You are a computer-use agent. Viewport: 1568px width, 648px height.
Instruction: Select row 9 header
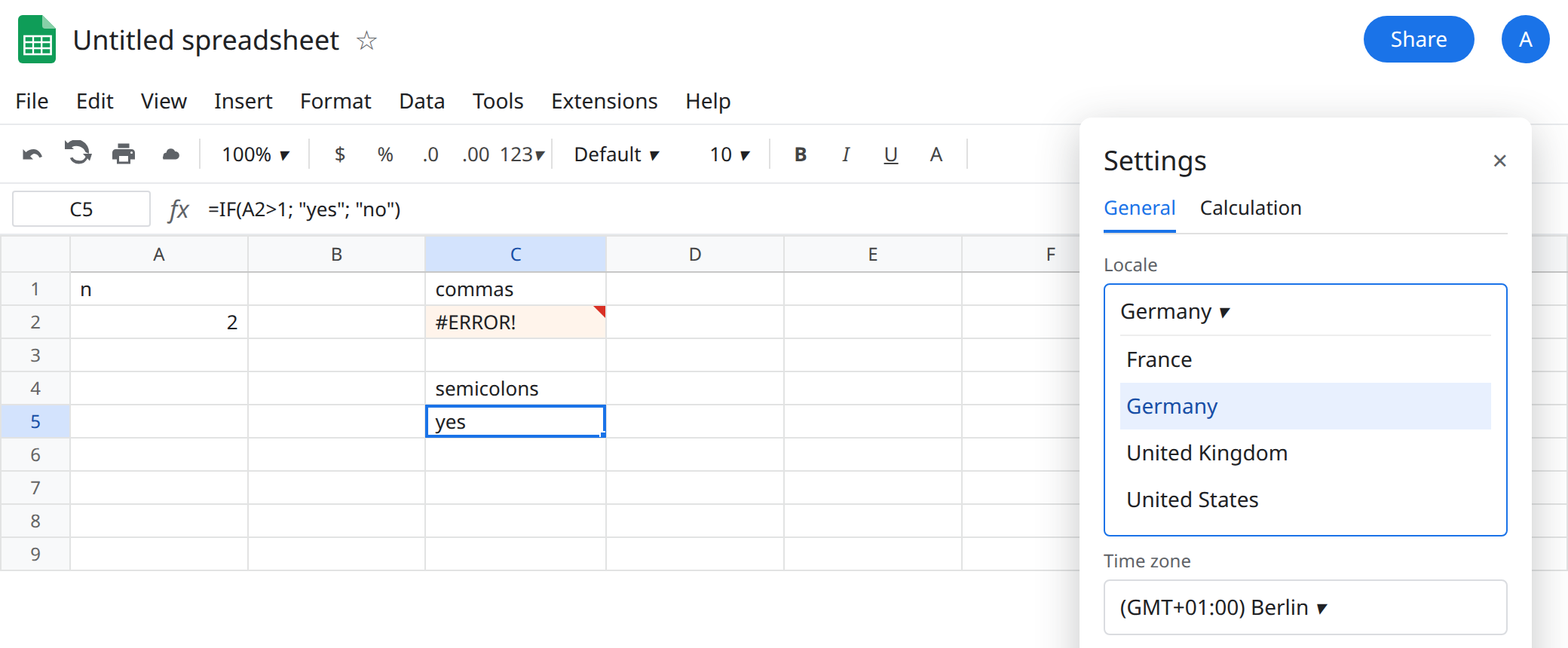(x=35, y=554)
